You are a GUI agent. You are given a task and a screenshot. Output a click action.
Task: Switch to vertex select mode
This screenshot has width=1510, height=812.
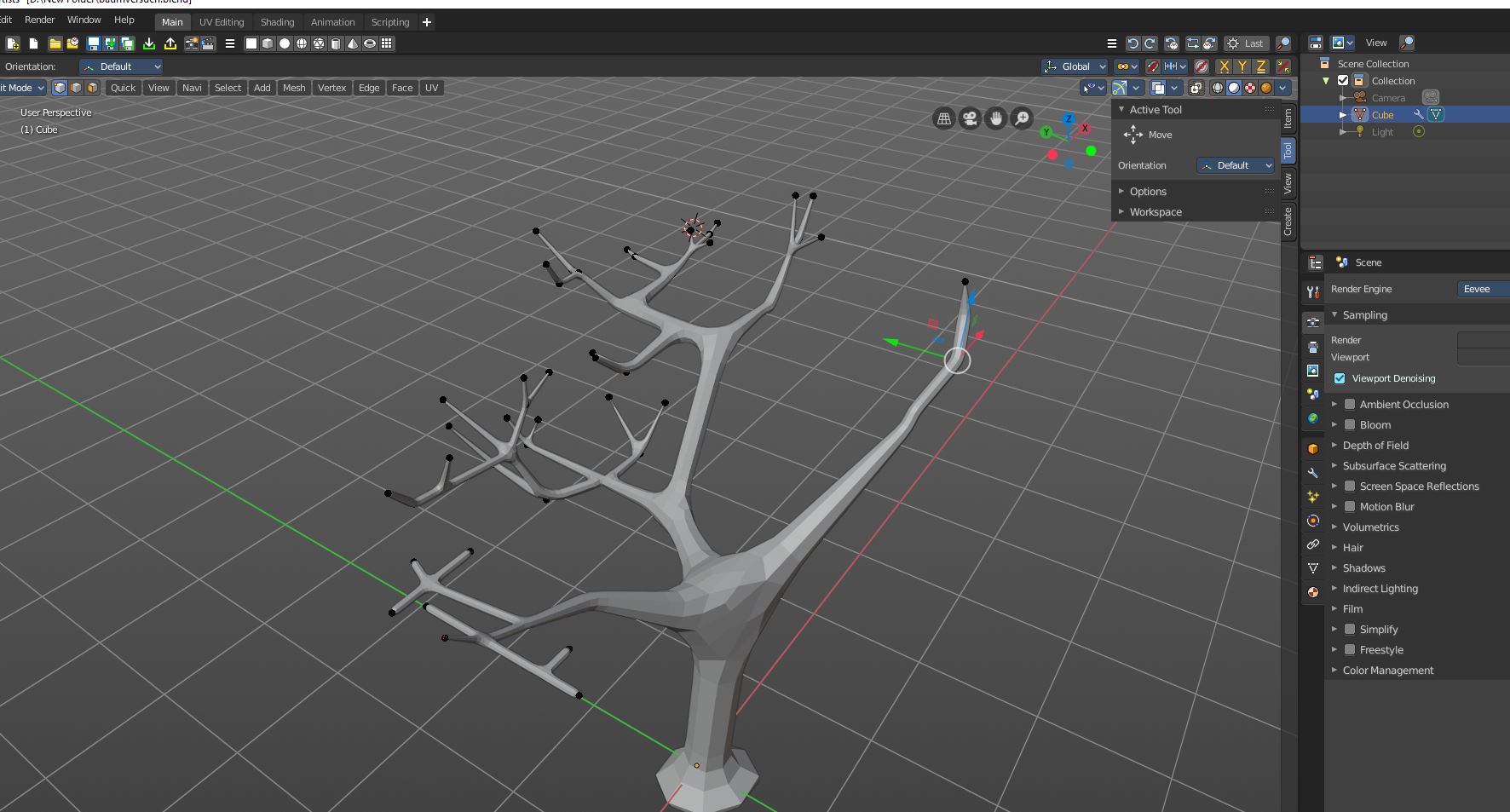[x=60, y=88]
